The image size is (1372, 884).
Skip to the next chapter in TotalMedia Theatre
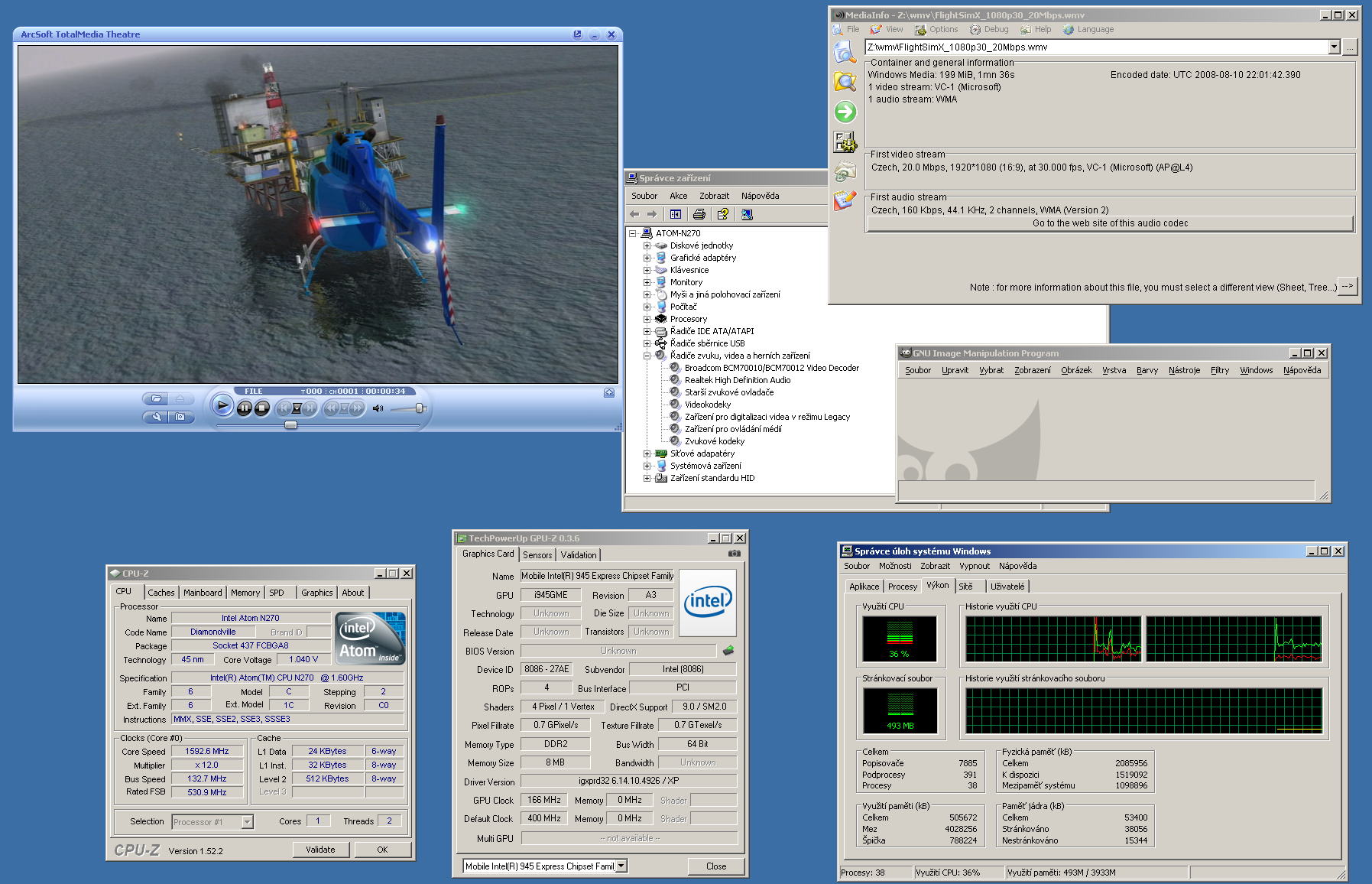[x=310, y=408]
